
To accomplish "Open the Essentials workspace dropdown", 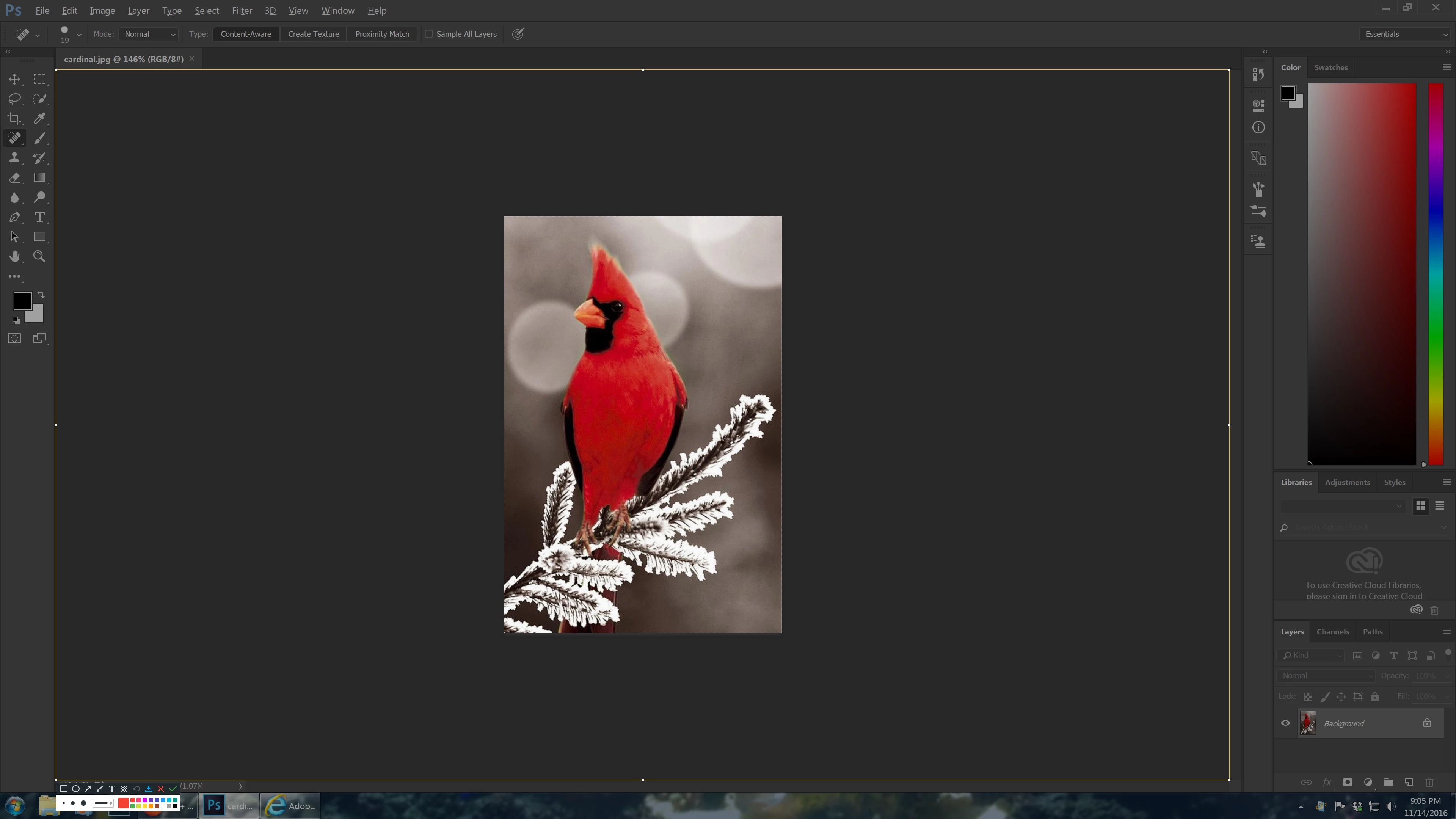I will (x=1405, y=34).
